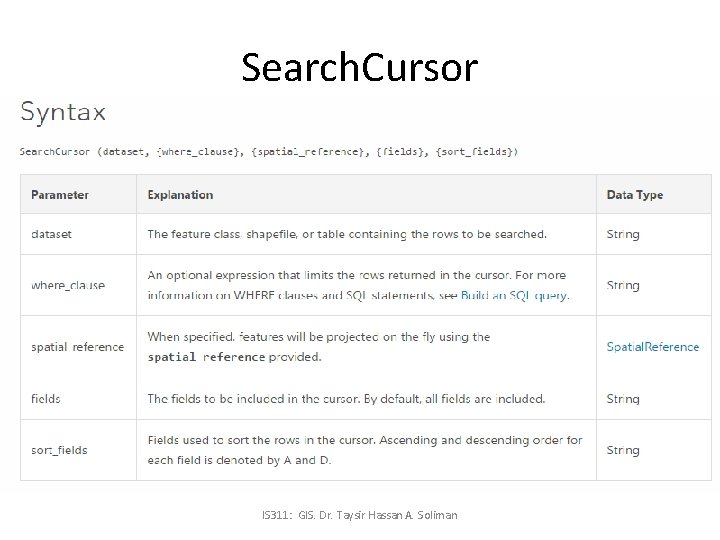This screenshot has height=540, width=720.
Task: Click the SearchCursor syntax code line
Action: [268, 152]
